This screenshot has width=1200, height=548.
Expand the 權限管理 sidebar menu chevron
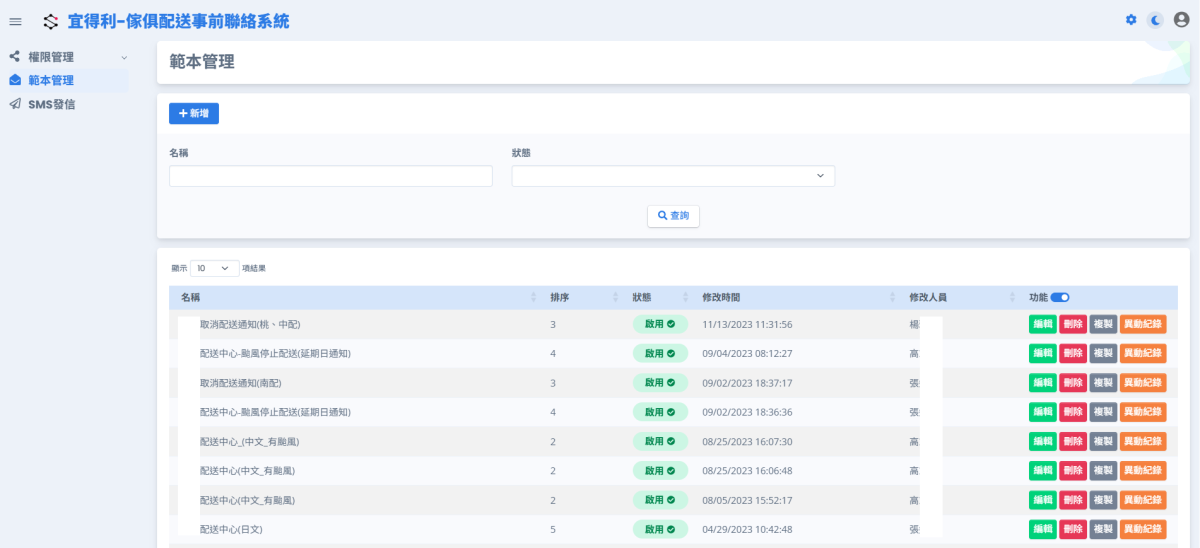tap(124, 58)
